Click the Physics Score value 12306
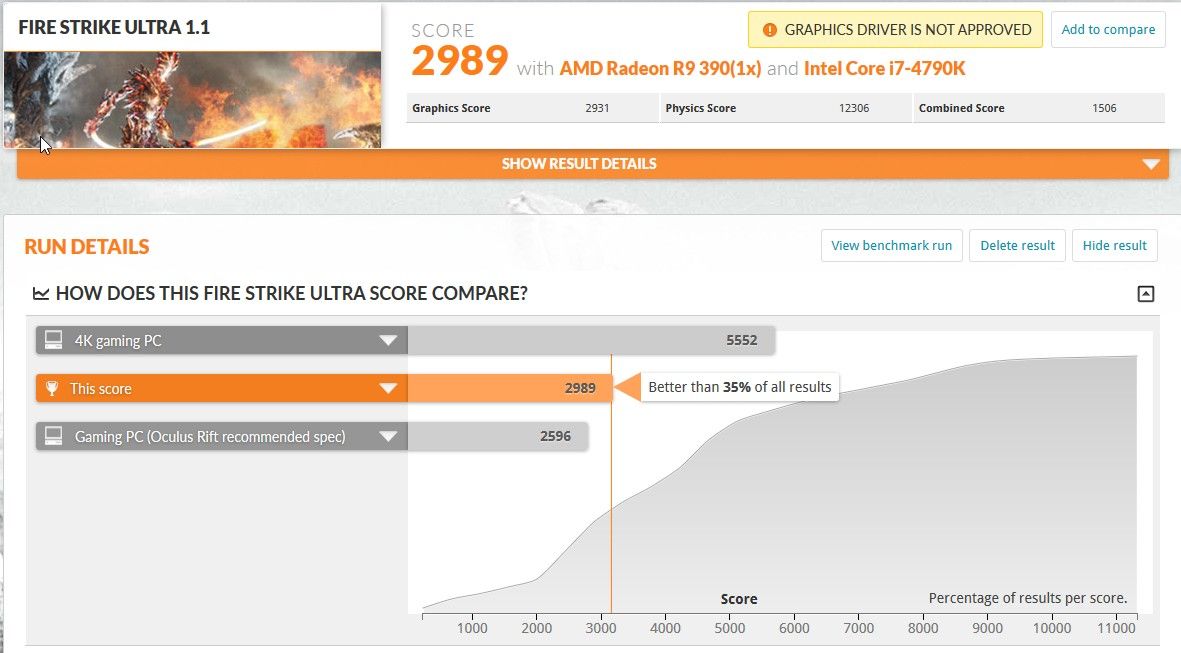Screen dimensions: 1181x653 pos(854,108)
